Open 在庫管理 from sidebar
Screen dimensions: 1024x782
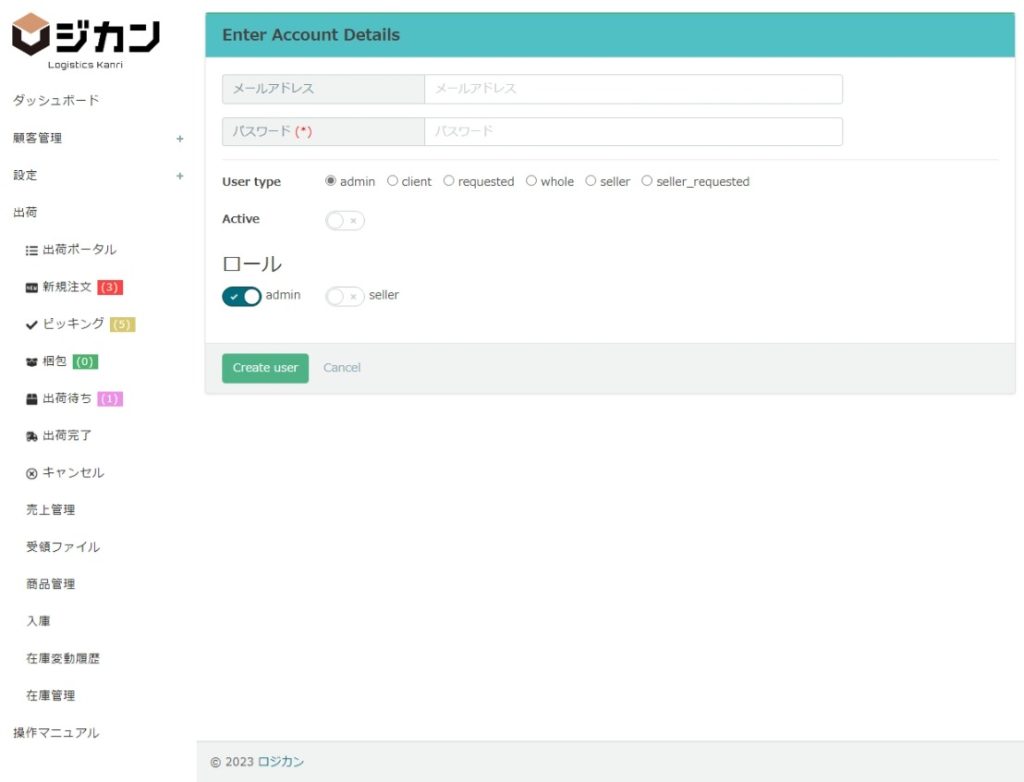tap(50, 696)
